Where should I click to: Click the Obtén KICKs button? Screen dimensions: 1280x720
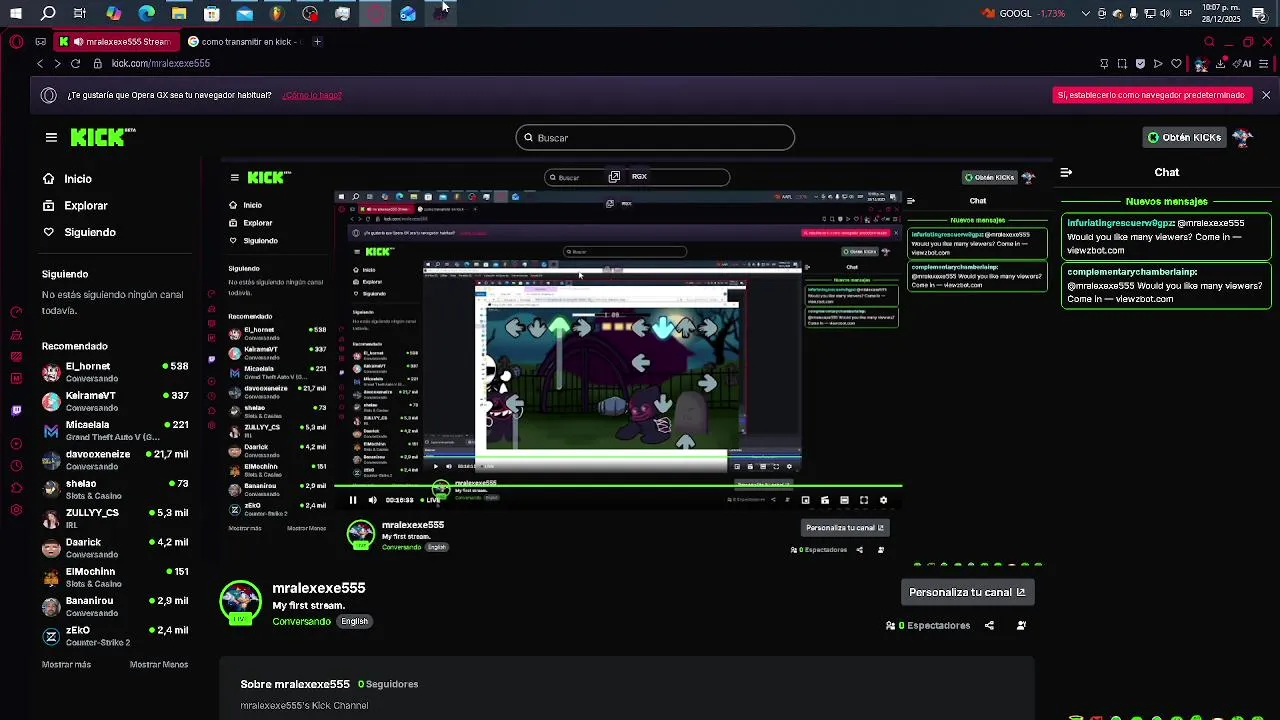coord(1184,138)
